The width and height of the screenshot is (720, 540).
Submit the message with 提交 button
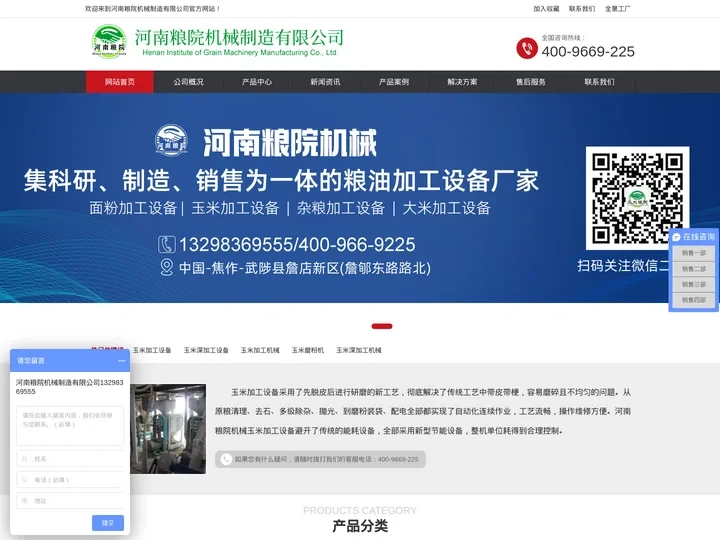click(x=108, y=523)
